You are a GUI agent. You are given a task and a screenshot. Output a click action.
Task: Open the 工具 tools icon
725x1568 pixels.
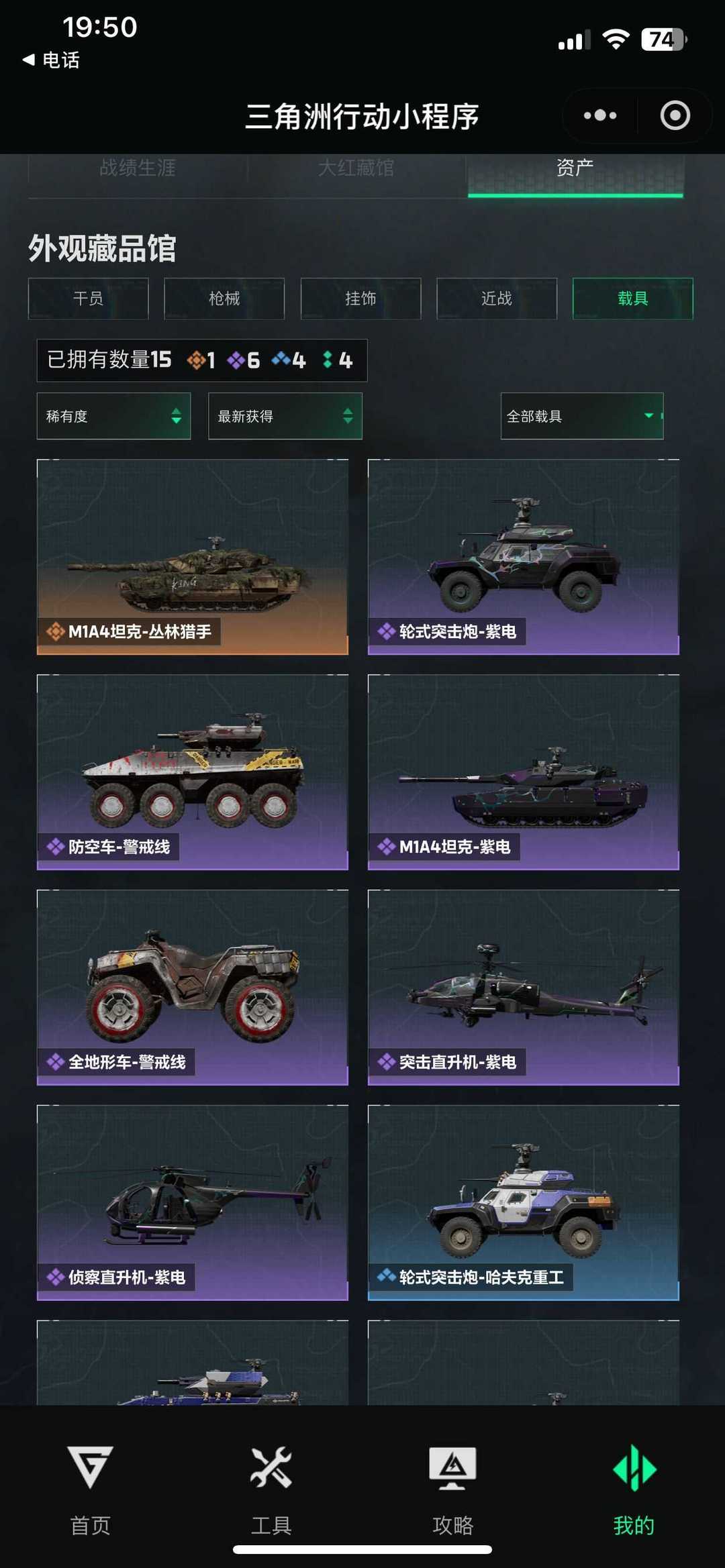coord(271,1467)
